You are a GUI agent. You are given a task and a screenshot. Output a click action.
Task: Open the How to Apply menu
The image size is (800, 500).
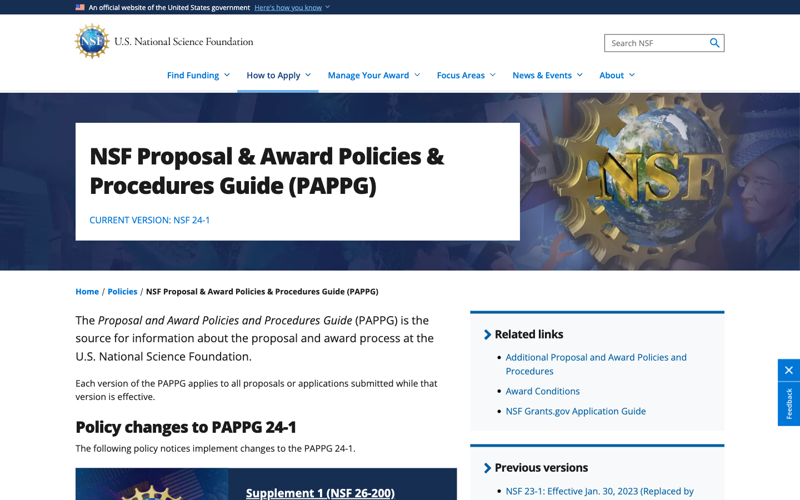[x=278, y=75]
